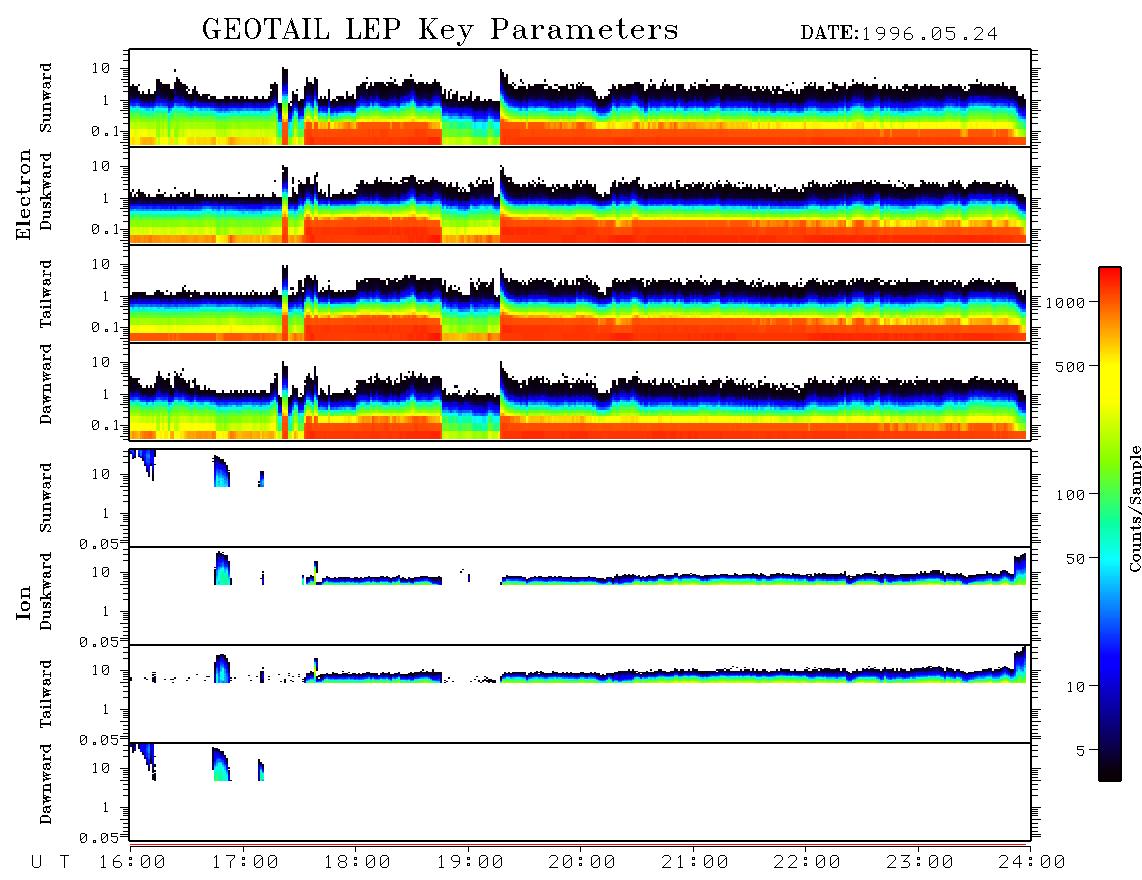Click the "U T" time axis label
Image resolution: width=1142 pixels, height=880 pixels.
point(50,862)
